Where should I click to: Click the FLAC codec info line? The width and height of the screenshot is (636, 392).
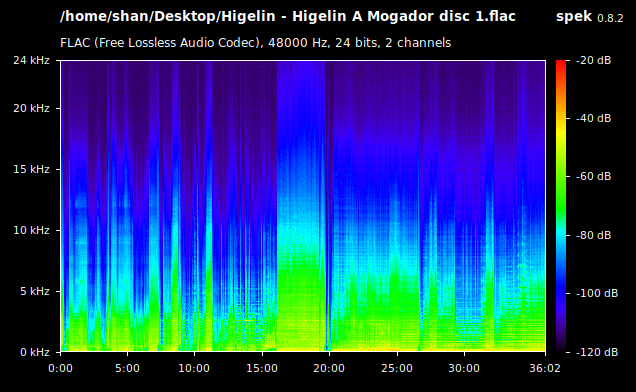(256, 43)
